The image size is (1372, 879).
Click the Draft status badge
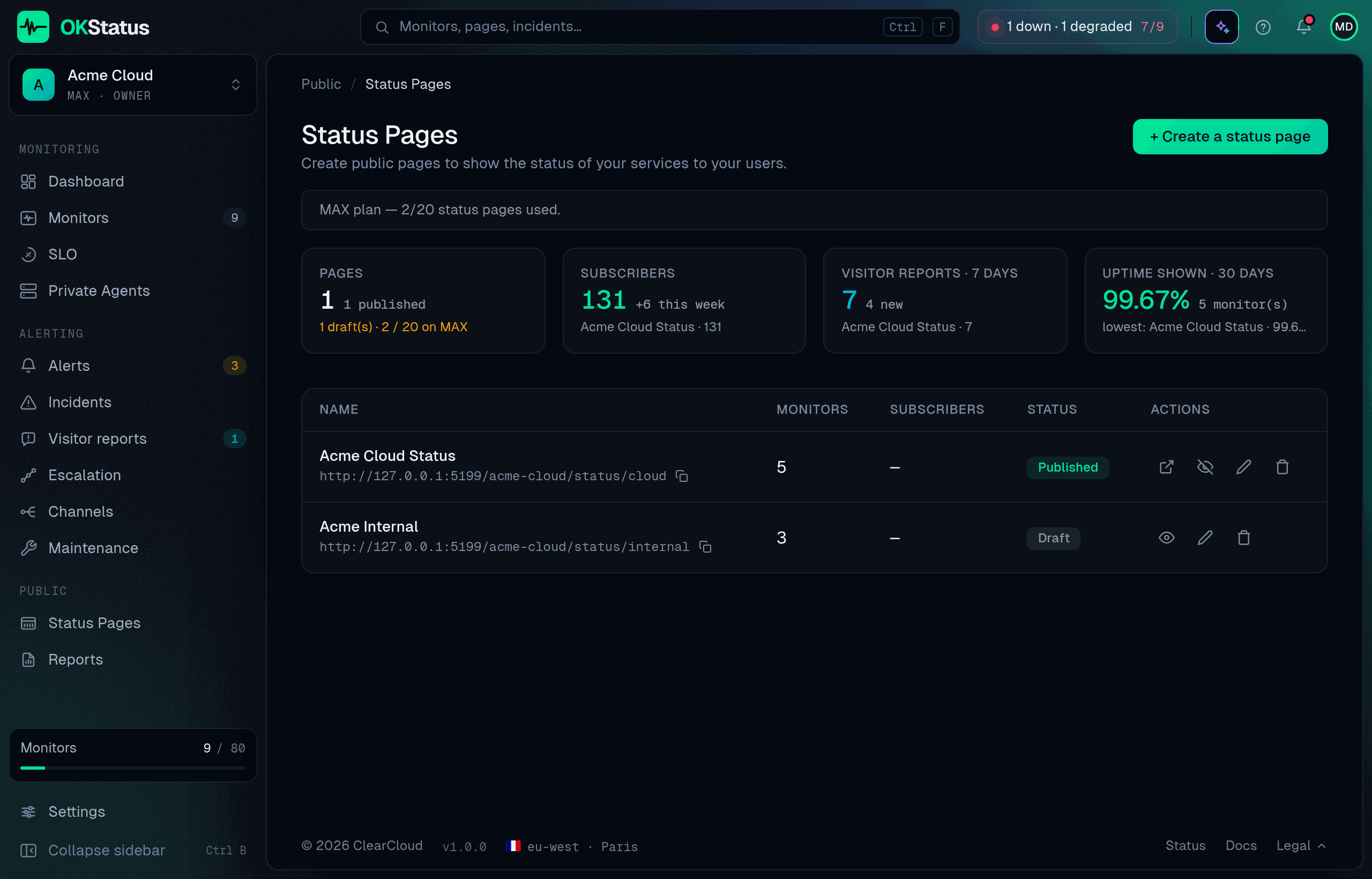[x=1053, y=538]
